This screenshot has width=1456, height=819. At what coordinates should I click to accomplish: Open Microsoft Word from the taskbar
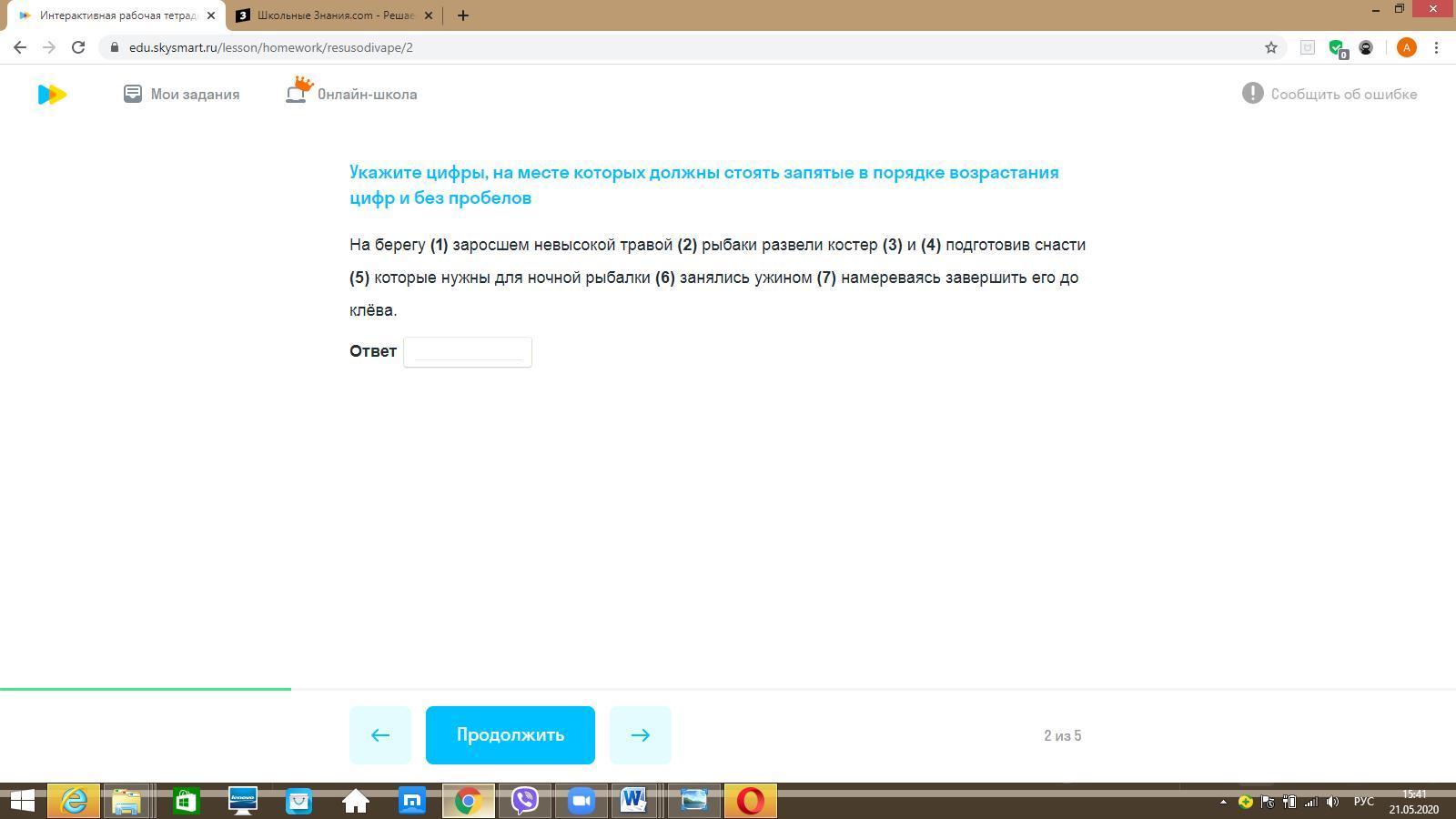tap(634, 801)
